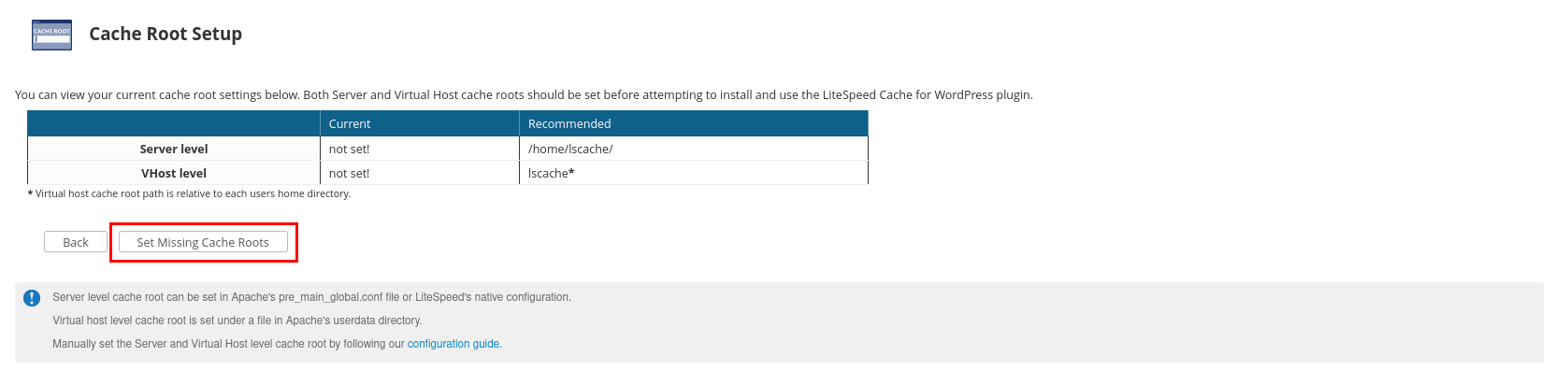
Task: Click the Server level row label
Action: pyautogui.click(x=174, y=149)
